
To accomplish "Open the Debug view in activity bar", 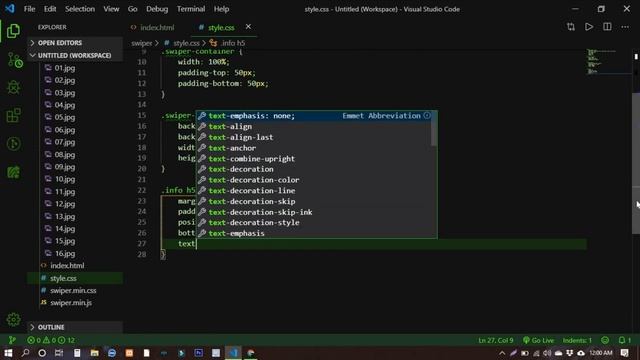I will (x=13, y=87).
